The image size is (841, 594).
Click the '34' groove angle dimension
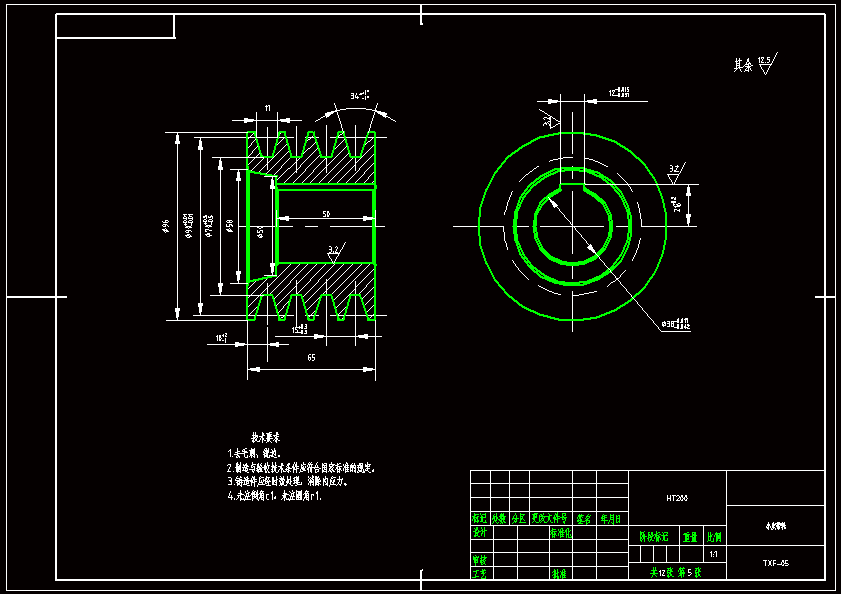[360, 96]
